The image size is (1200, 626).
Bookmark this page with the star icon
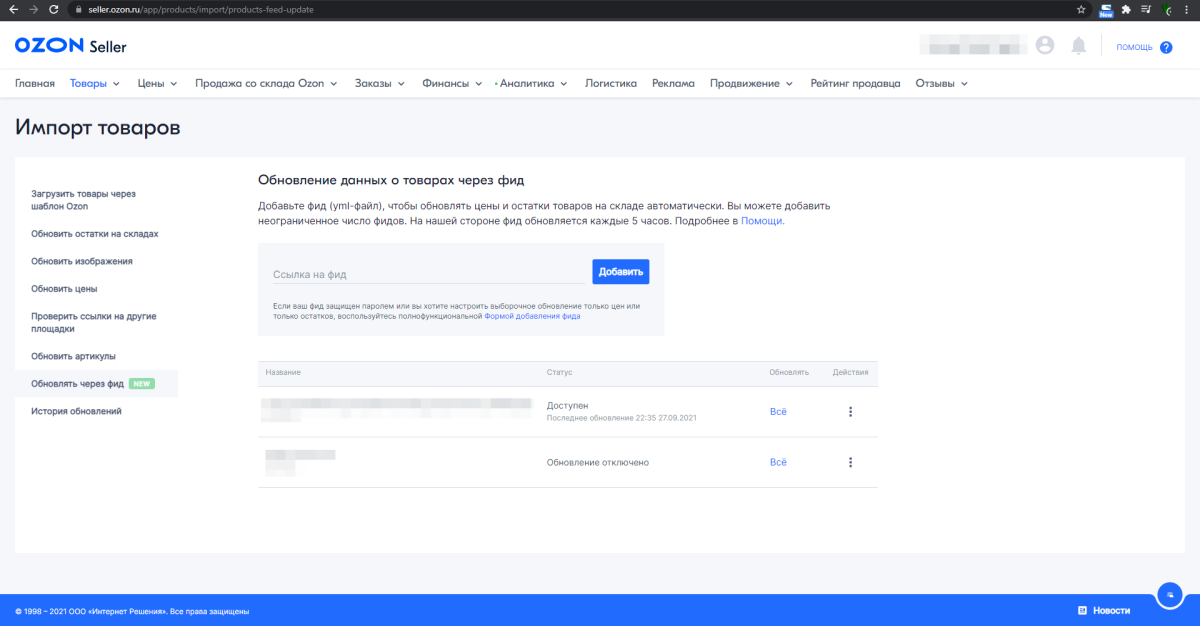pos(1081,9)
